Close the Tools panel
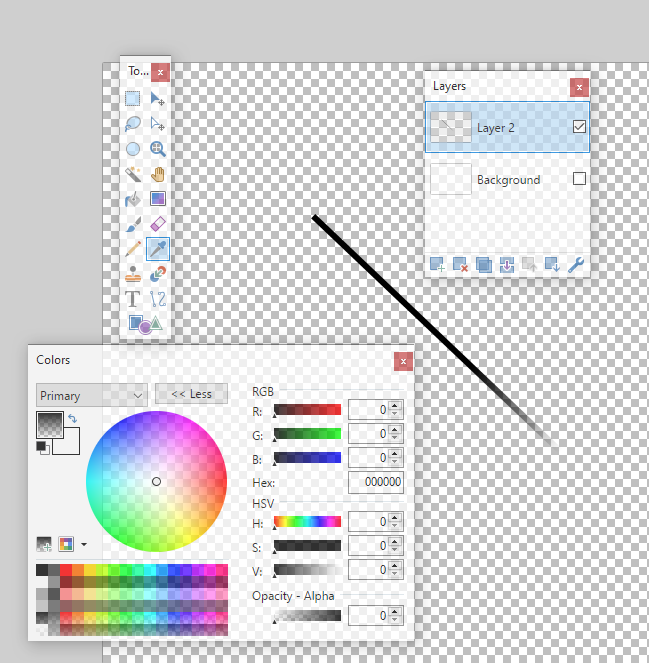Screen dimensions: 649x663 point(161,72)
